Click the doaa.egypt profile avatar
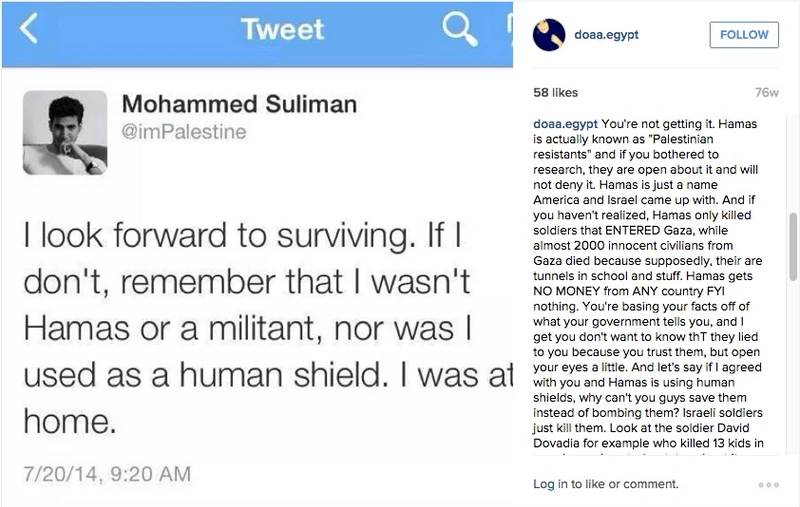 click(549, 35)
